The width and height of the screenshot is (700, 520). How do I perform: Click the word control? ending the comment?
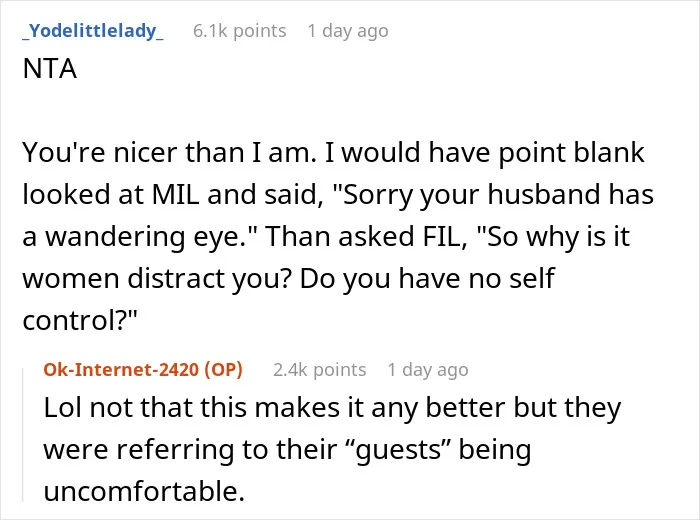pyautogui.click(x=80, y=320)
